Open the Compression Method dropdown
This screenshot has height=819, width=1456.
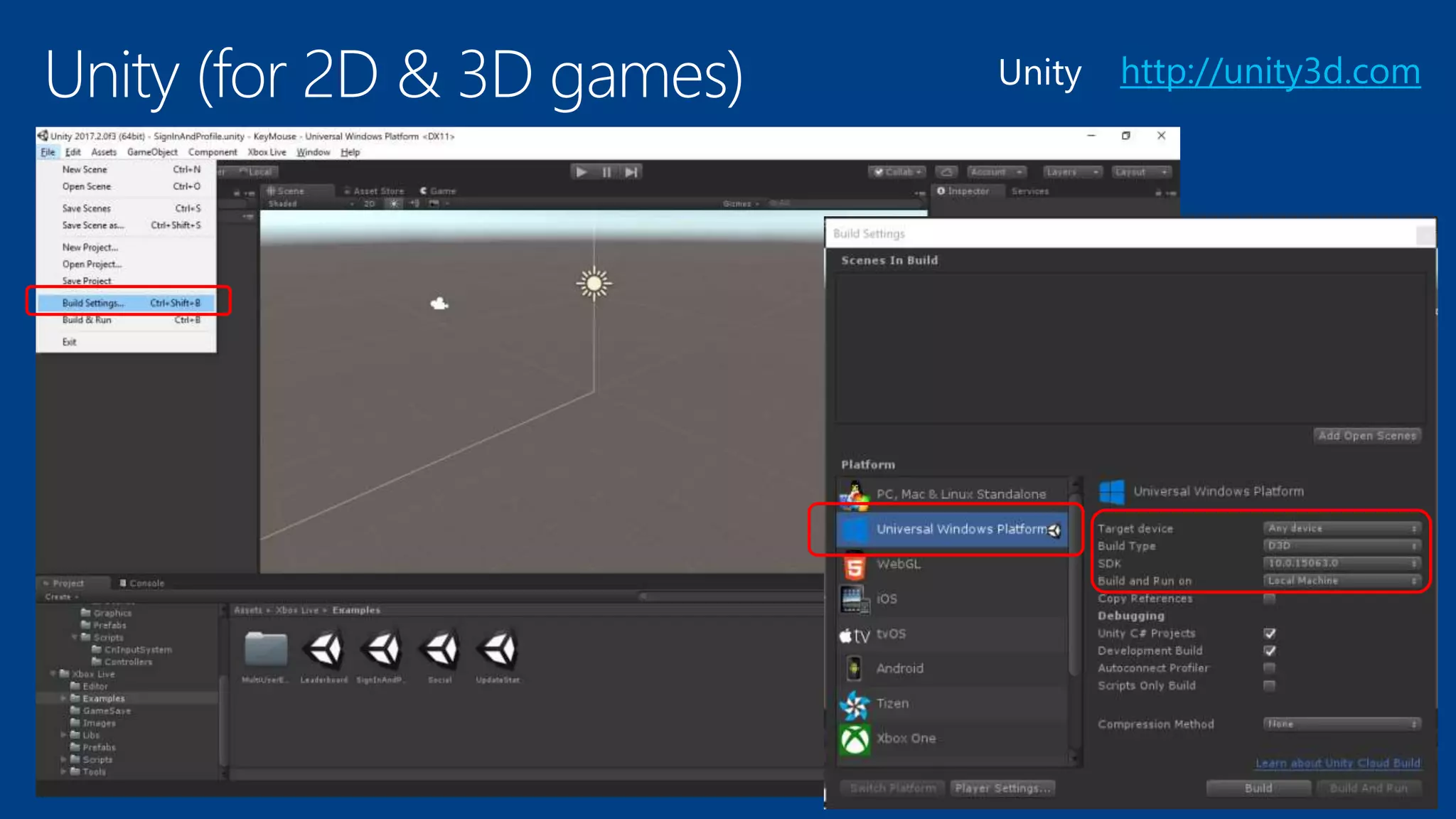coord(1342,724)
